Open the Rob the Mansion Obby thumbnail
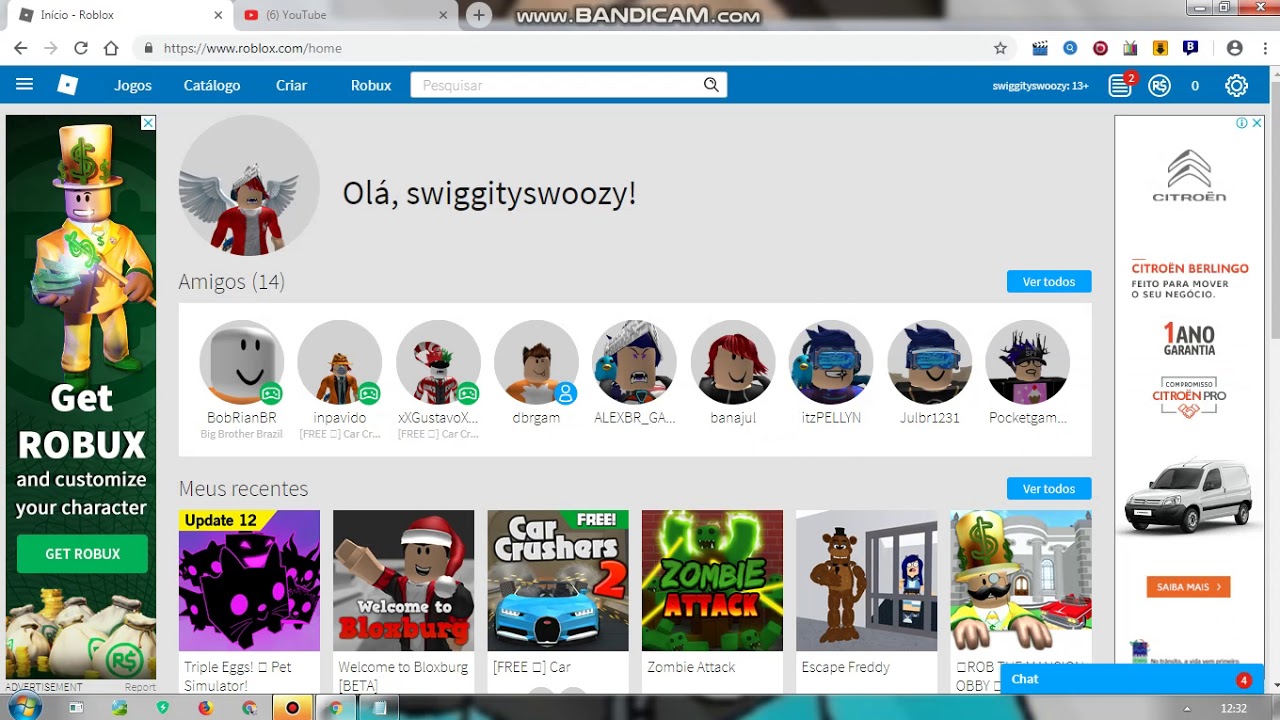 click(1021, 581)
